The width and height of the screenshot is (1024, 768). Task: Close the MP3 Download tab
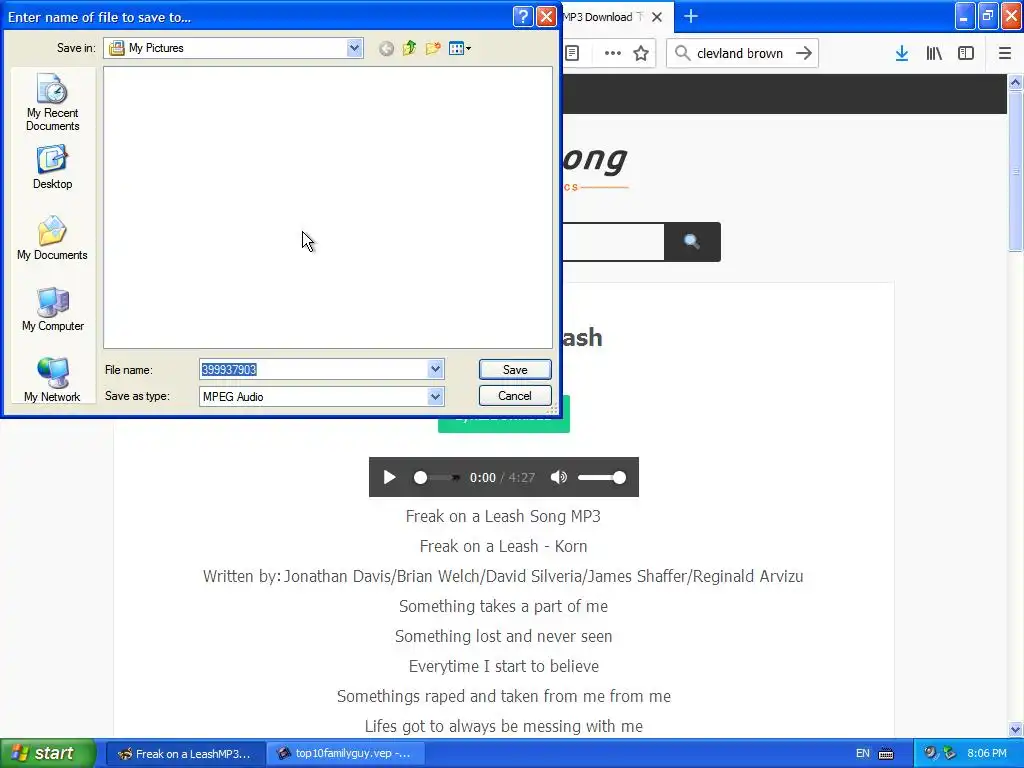pos(658,17)
